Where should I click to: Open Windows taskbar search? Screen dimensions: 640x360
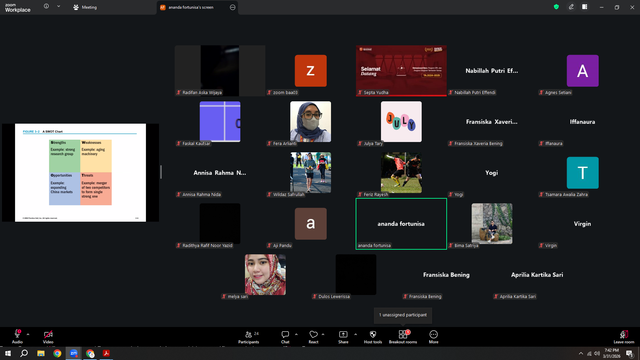point(24,353)
